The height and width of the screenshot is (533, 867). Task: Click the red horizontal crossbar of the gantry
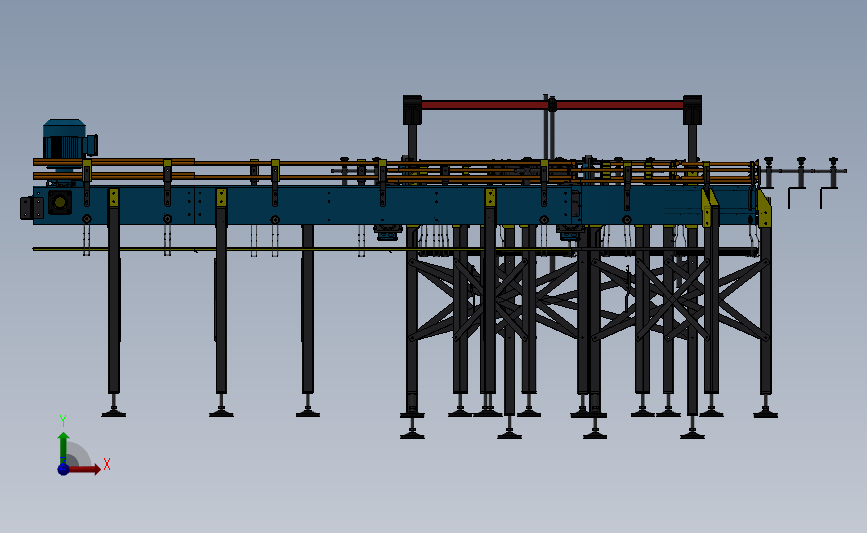[x=552, y=105]
